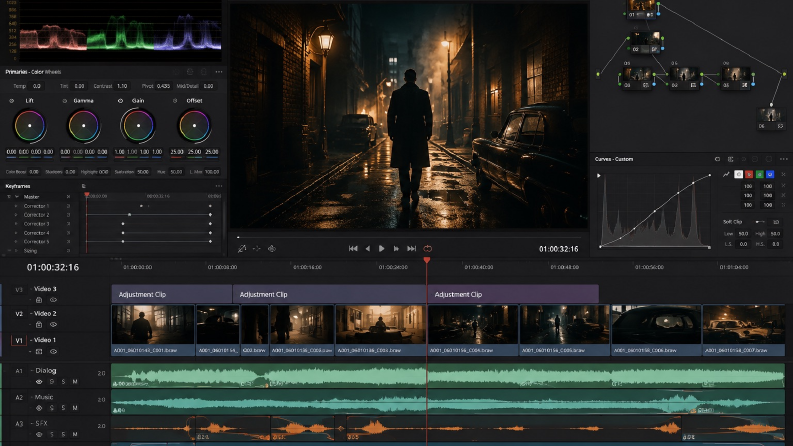This screenshot has width=793, height=446.
Task: Mute the Dialog audio track
Action: tap(75, 382)
